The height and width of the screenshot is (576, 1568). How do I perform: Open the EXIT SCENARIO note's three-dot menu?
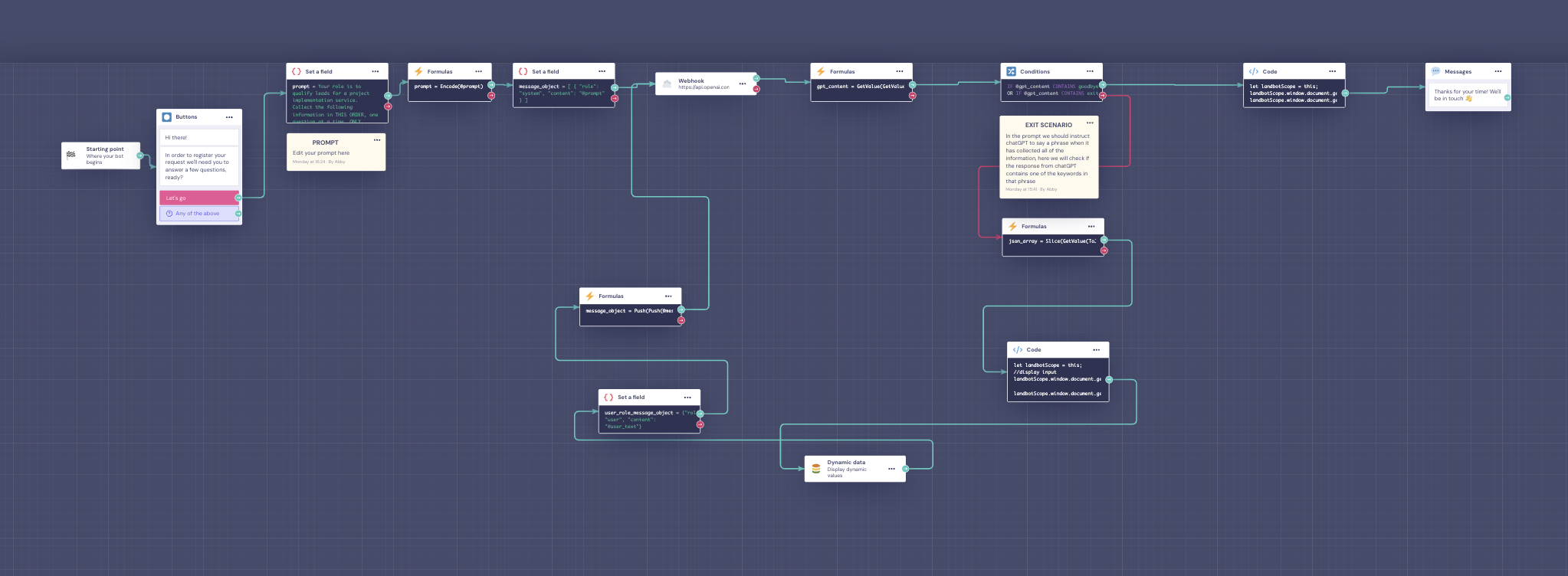pos(1090,123)
